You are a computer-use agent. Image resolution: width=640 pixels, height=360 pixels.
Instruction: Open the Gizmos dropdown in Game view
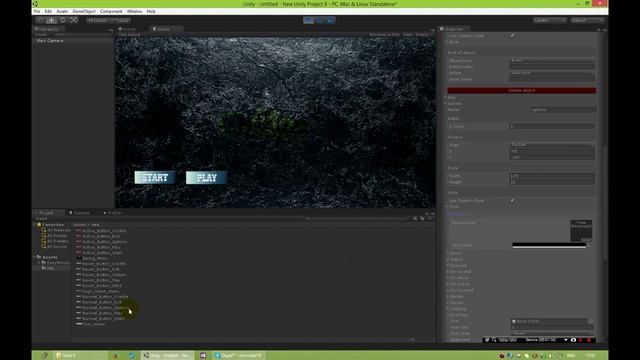point(423,35)
